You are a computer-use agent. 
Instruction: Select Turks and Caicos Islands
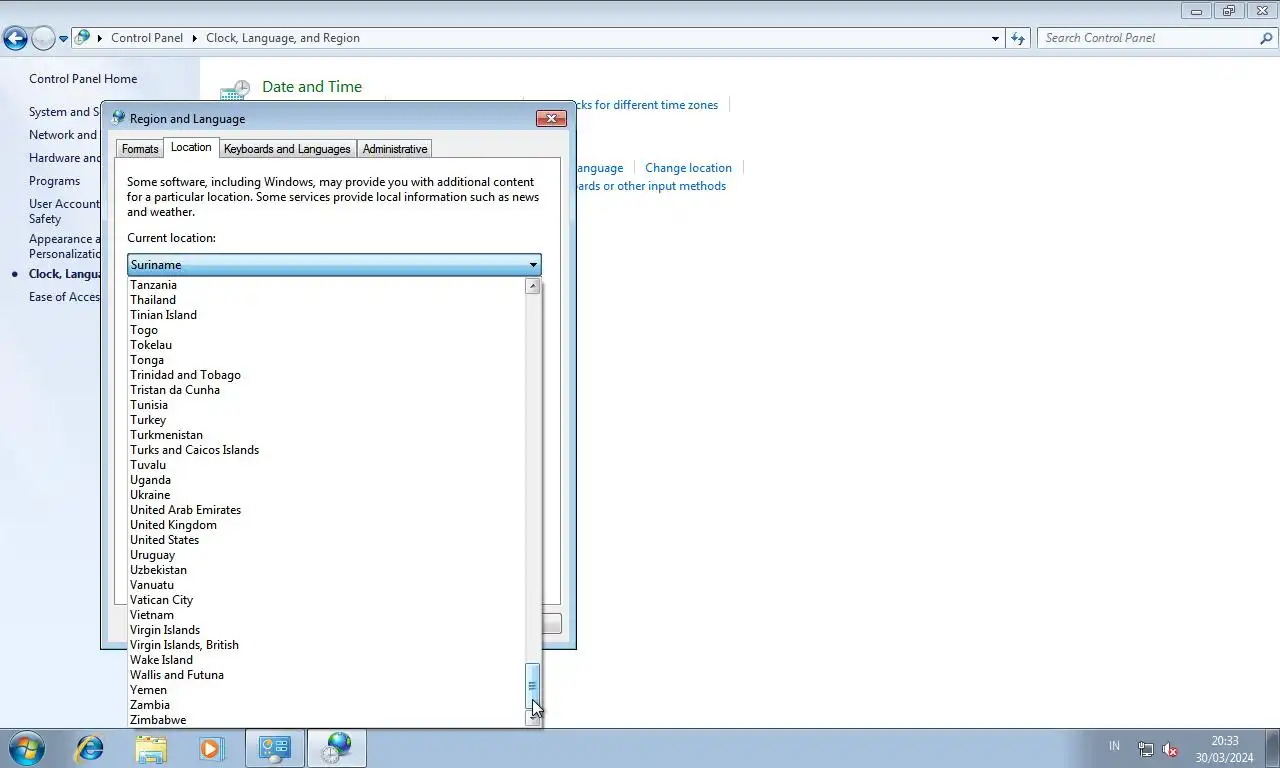pyautogui.click(x=327, y=450)
